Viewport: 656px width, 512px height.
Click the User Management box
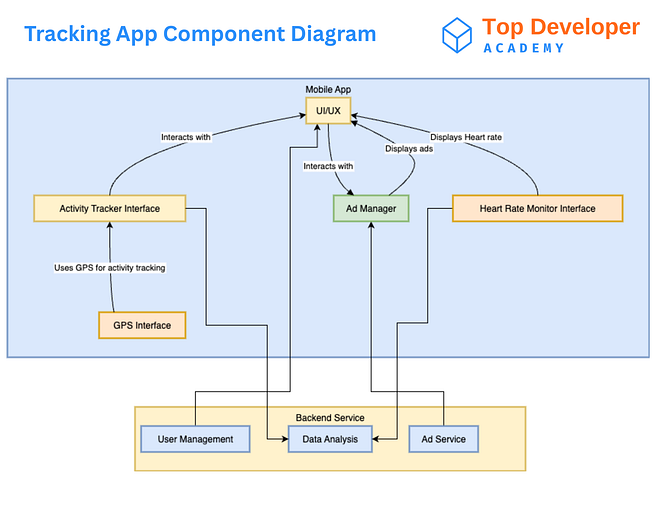tap(195, 439)
